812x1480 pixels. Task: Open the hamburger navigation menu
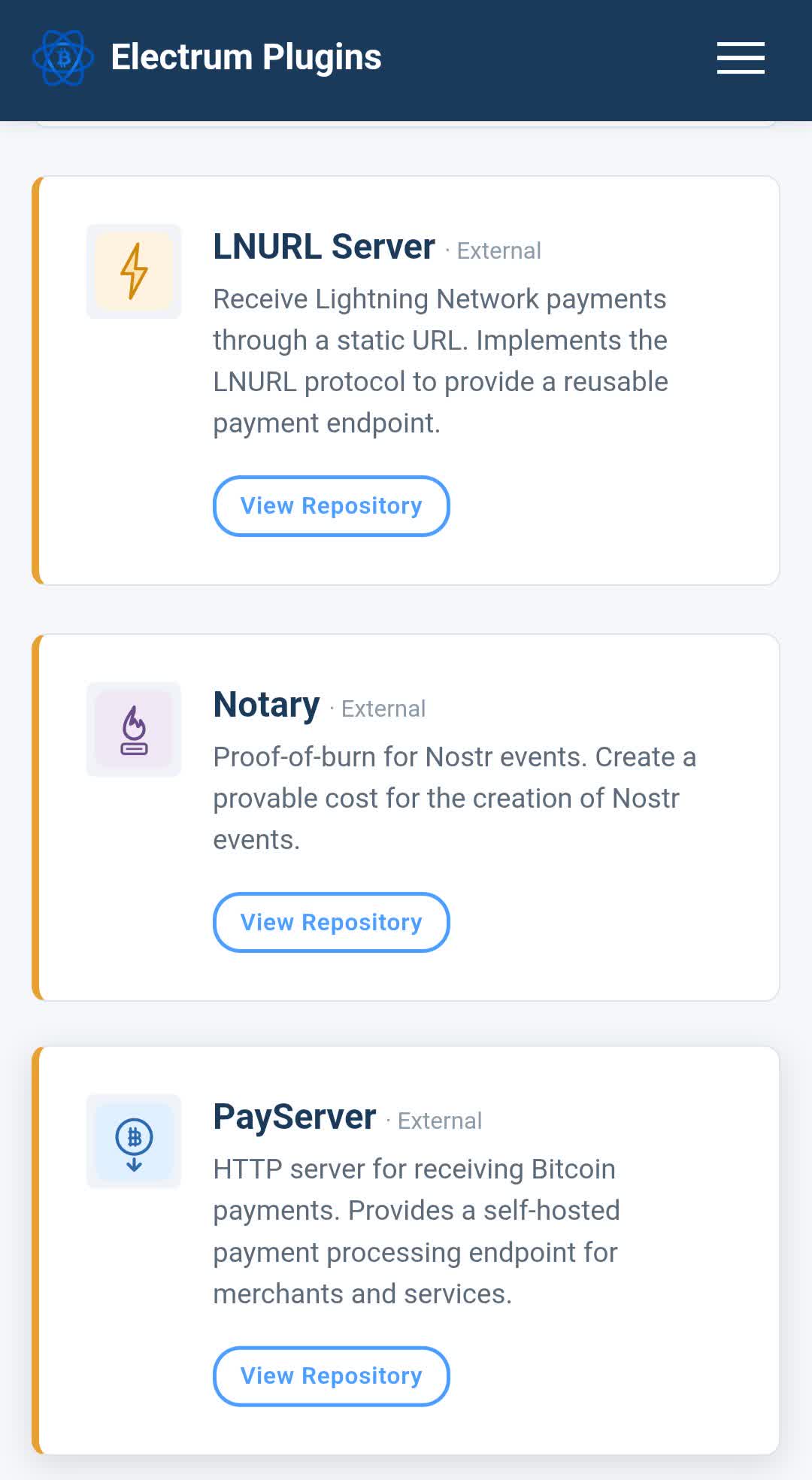coord(740,58)
